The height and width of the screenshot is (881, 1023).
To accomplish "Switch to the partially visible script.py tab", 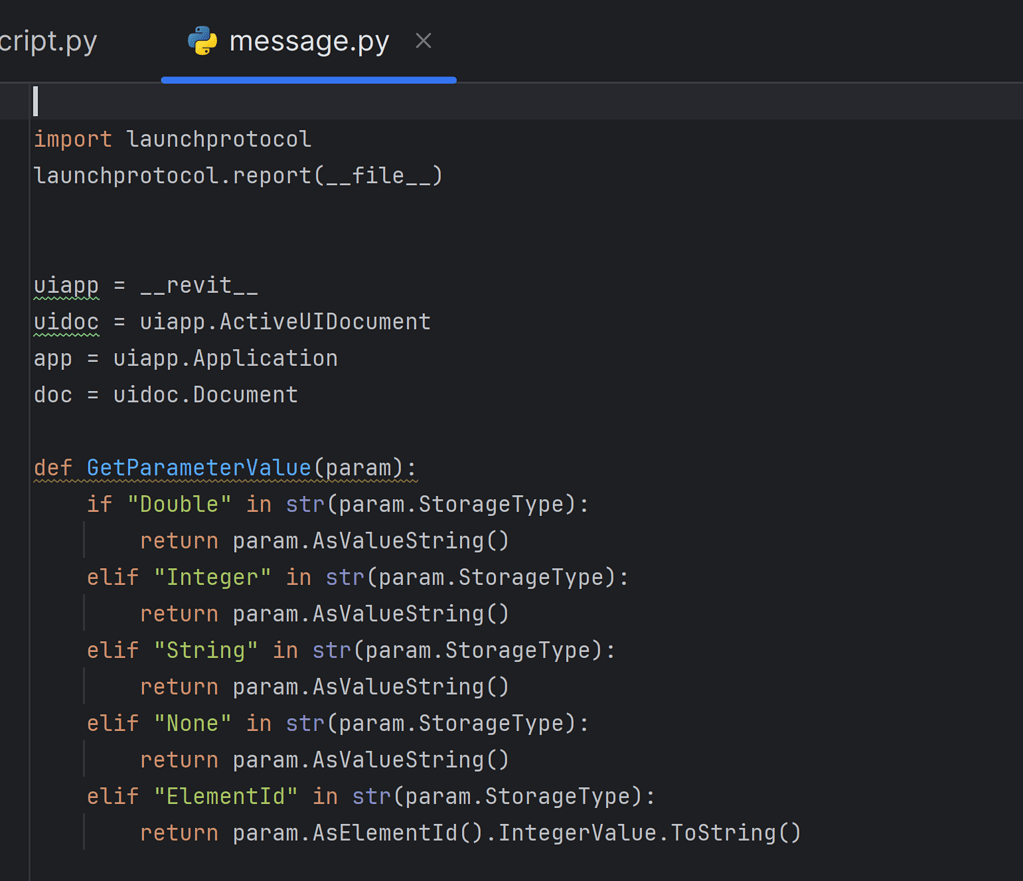I will click(x=49, y=42).
